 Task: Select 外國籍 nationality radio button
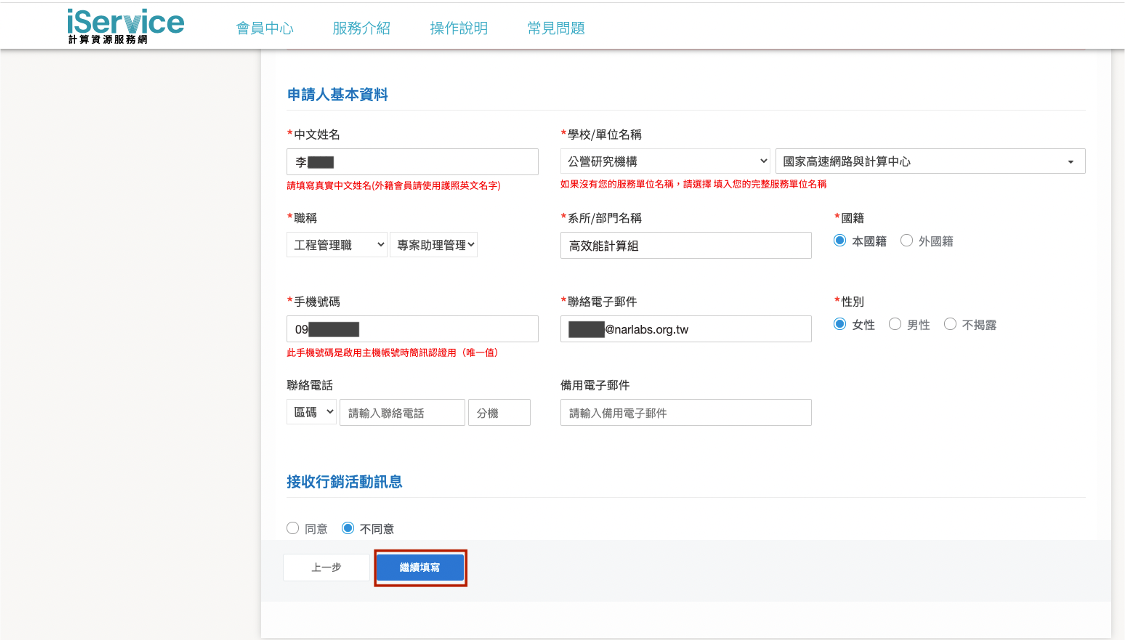coord(907,241)
